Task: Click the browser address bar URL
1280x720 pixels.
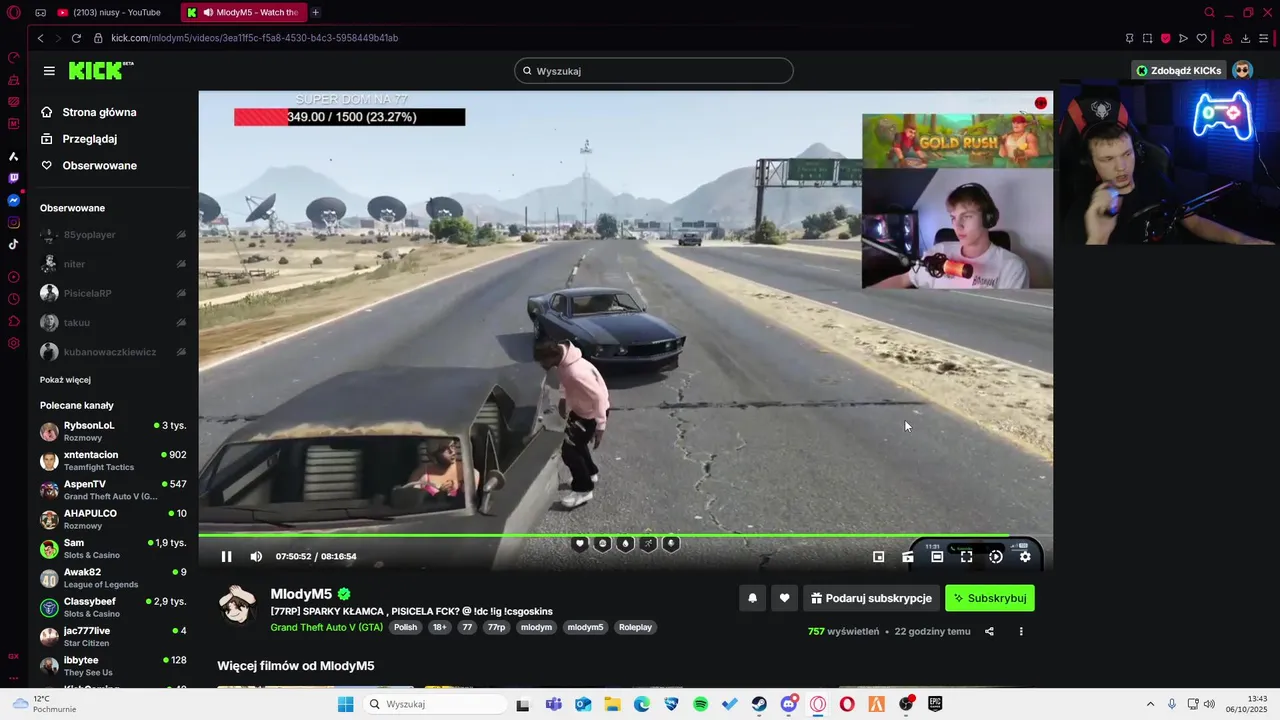Action: tap(255, 38)
